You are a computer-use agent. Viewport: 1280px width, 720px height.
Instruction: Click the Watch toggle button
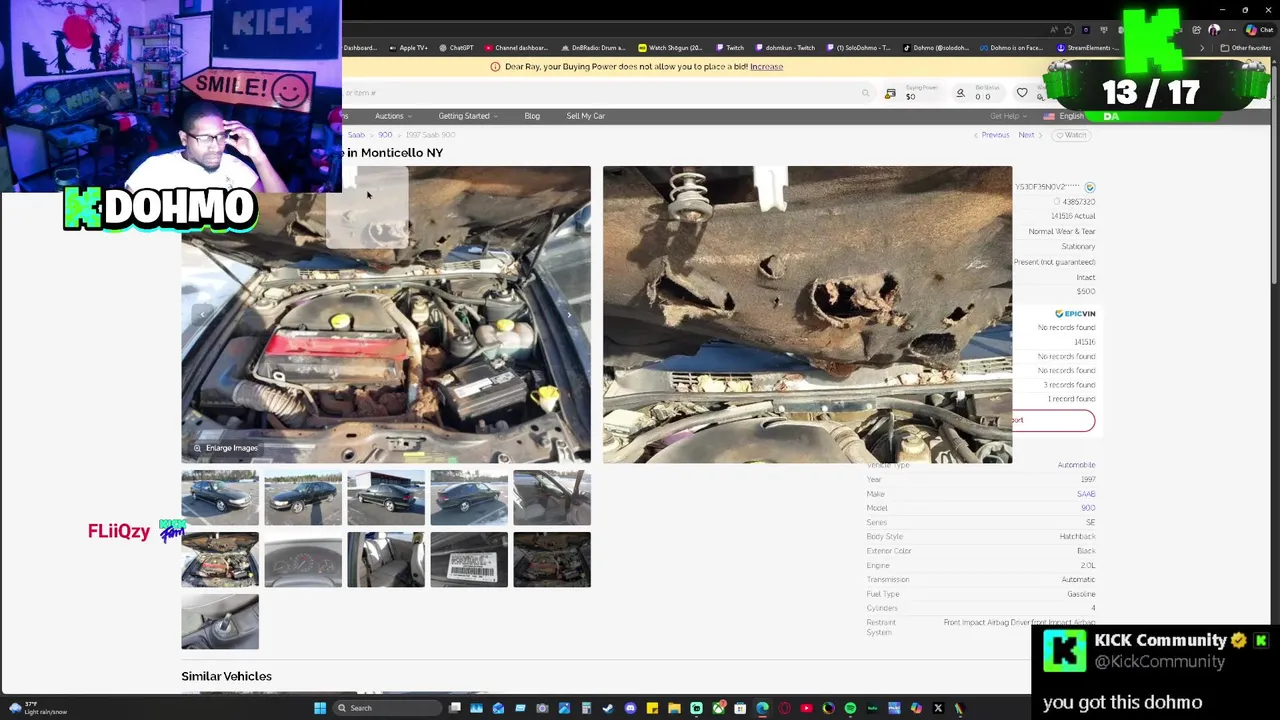(1071, 135)
